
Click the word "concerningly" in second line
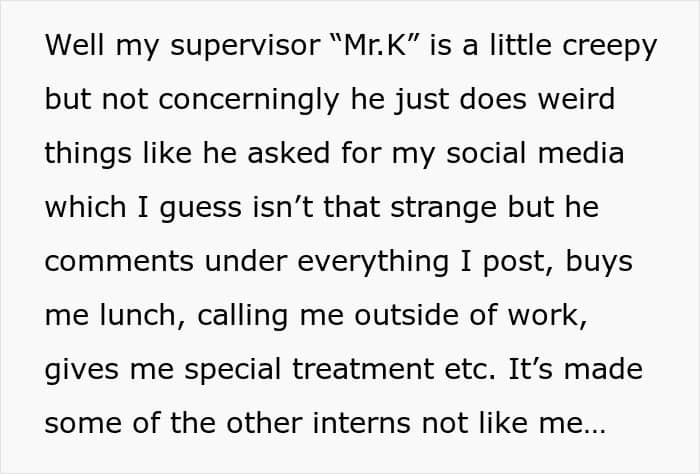click(x=249, y=99)
